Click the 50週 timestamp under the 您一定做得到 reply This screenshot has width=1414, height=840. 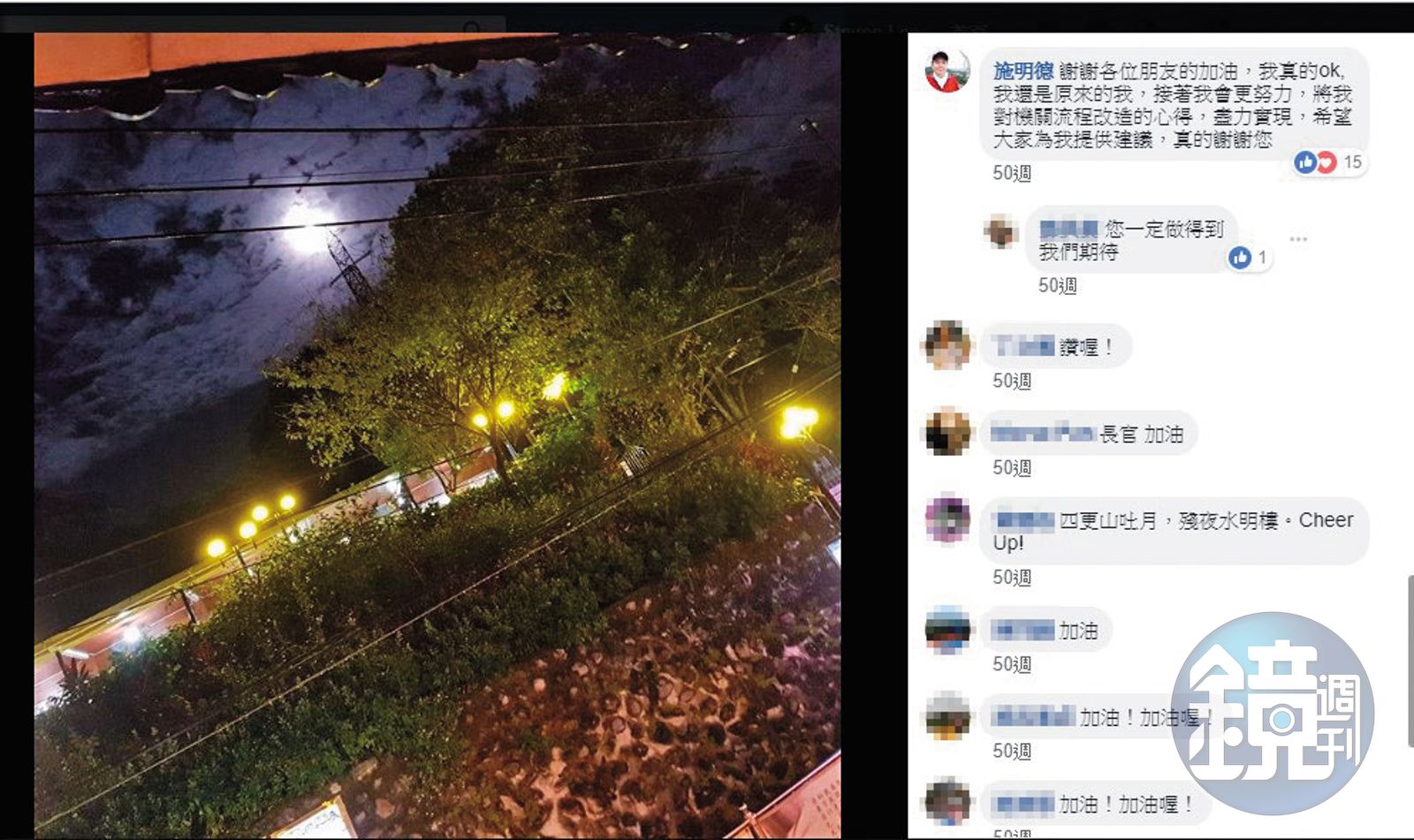[1057, 285]
